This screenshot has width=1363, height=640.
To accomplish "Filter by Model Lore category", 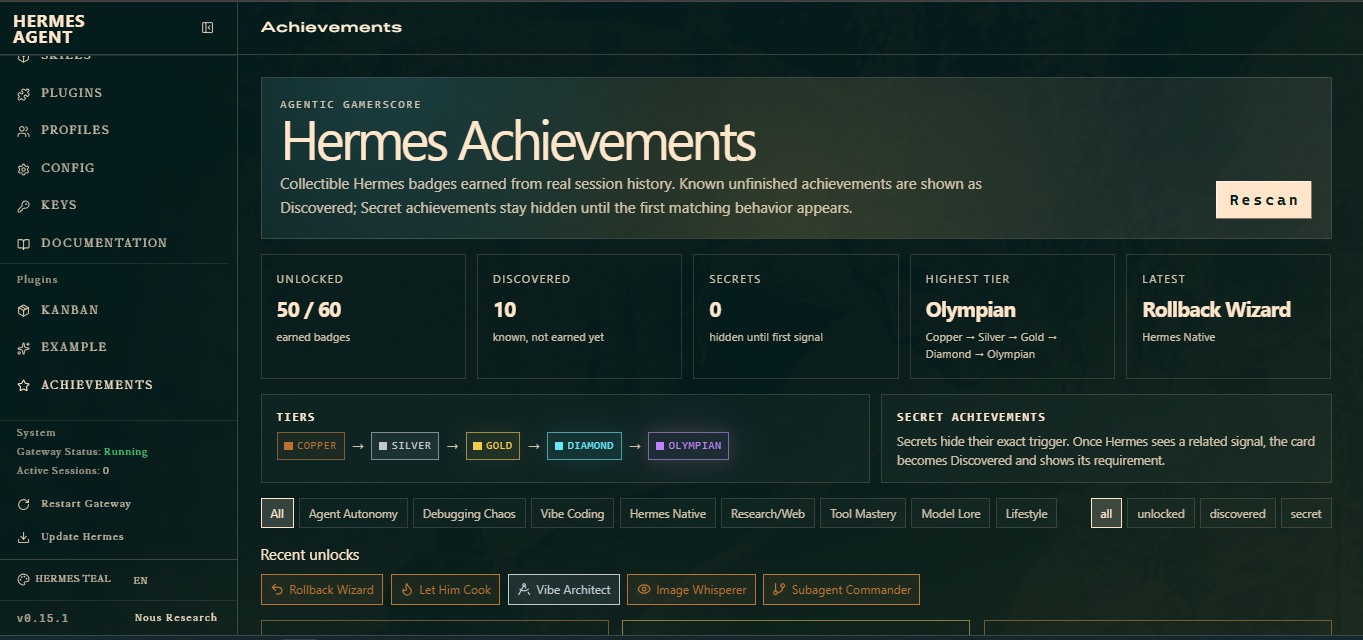I will point(951,514).
